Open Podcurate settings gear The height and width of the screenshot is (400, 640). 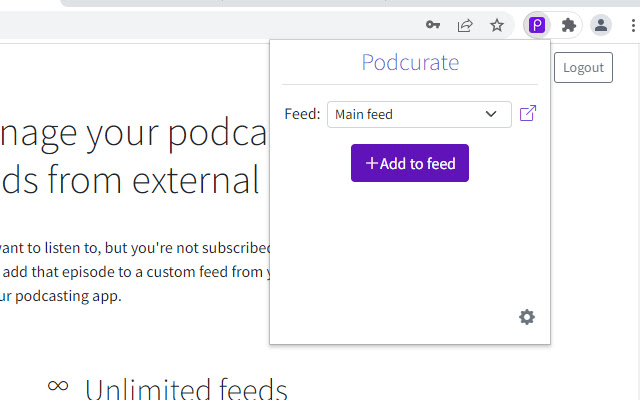tap(527, 317)
